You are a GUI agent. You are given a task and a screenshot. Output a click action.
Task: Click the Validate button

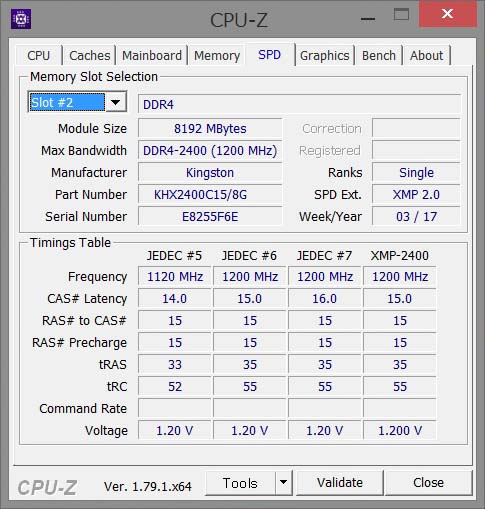point(340,482)
